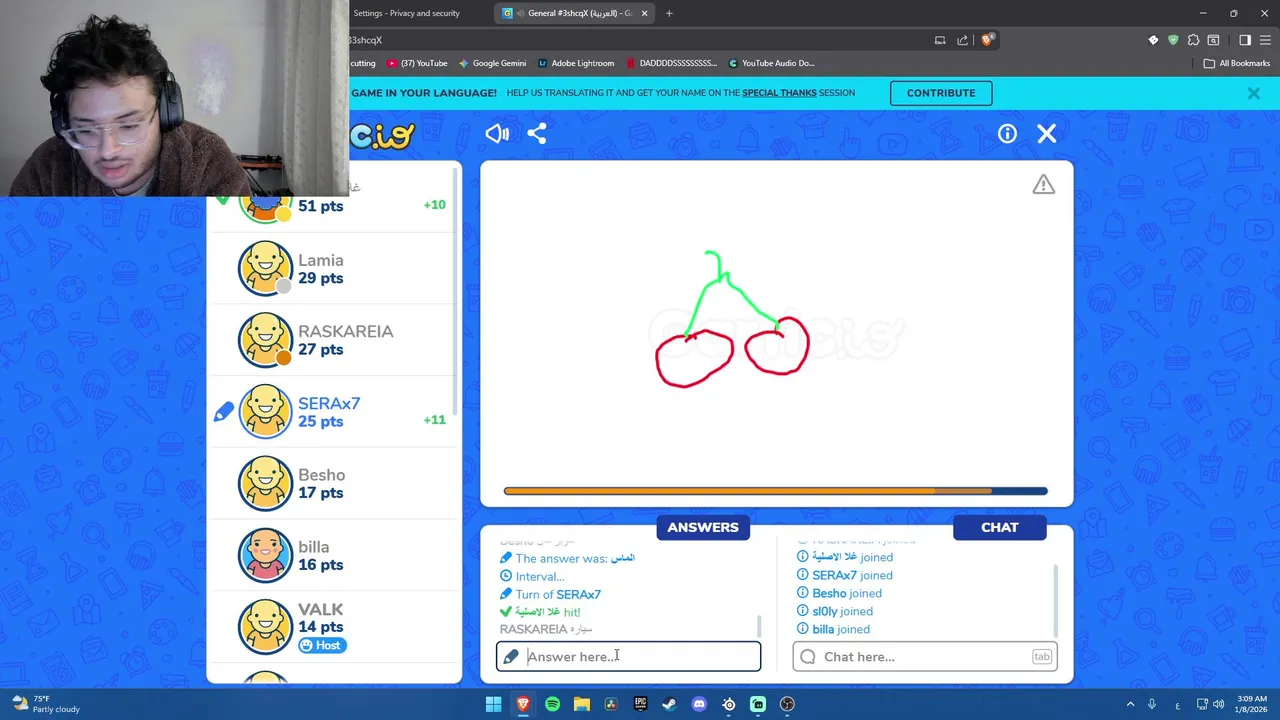Open the weather widget showing 75°F
This screenshot has height=720, width=1280.
[x=45, y=704]
